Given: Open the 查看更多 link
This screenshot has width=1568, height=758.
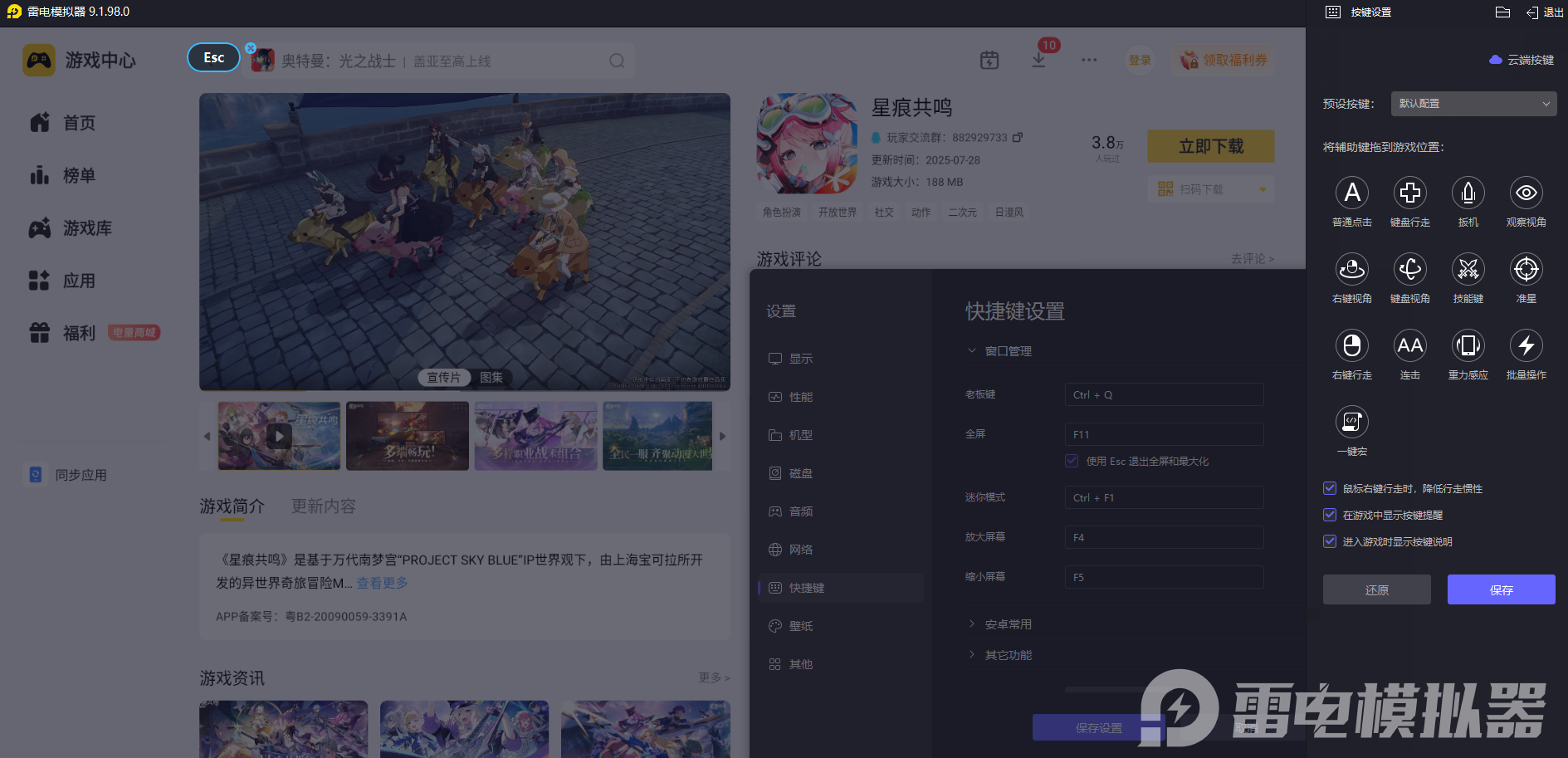Looking at the screenshot, I should pyautogui.click(x=383, y=583).
